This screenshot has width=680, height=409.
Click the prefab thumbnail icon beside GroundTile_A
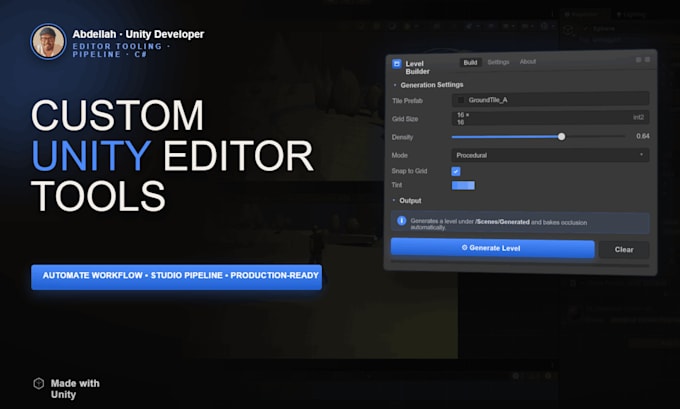pyautogui.click(x=461, y=100)
